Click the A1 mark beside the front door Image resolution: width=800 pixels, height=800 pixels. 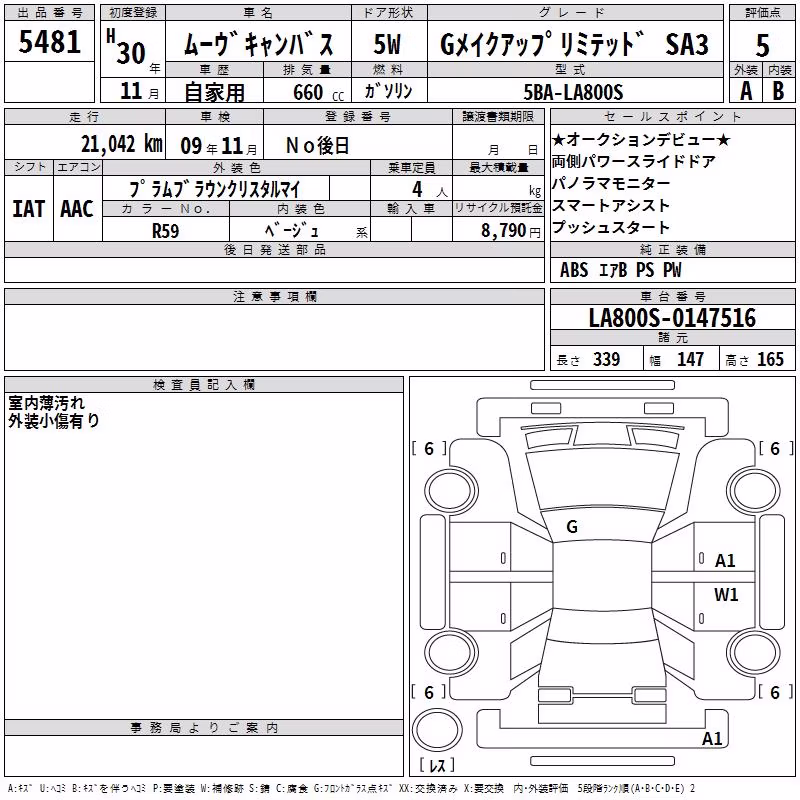(725, 561)
